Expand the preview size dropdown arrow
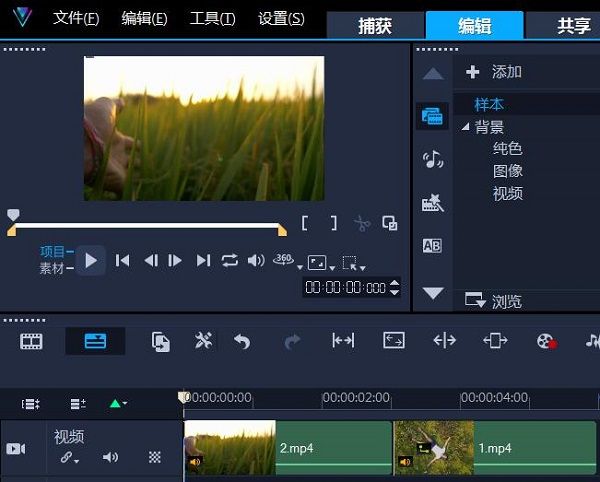This screenshot has width=600, height=482. coord(332,268)
